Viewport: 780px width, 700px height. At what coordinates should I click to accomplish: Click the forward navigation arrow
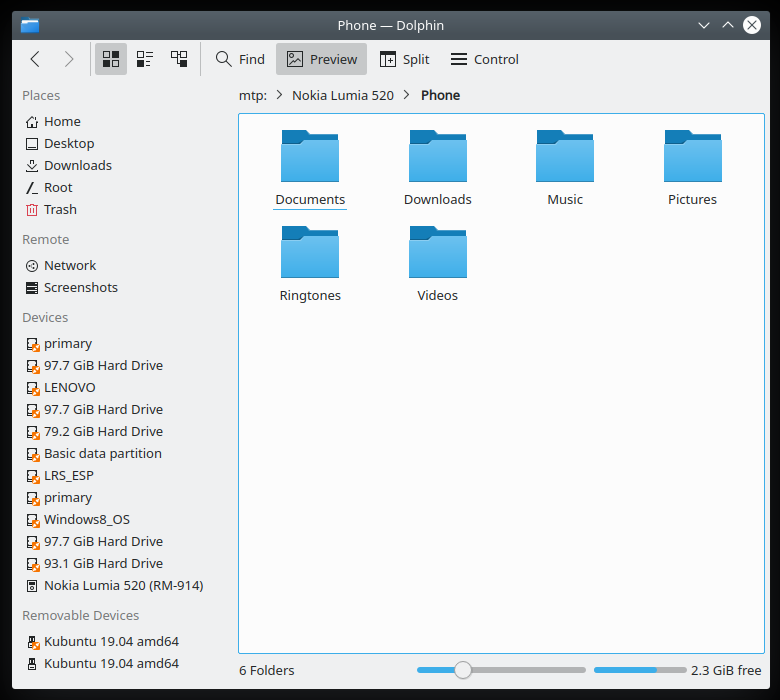(x=69, y=59)
